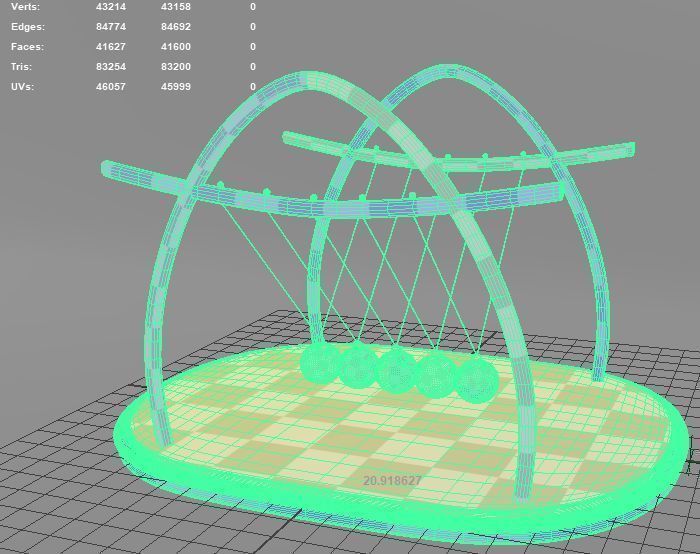Click the 0 value in the Verts row

click(x=253, y=7)
